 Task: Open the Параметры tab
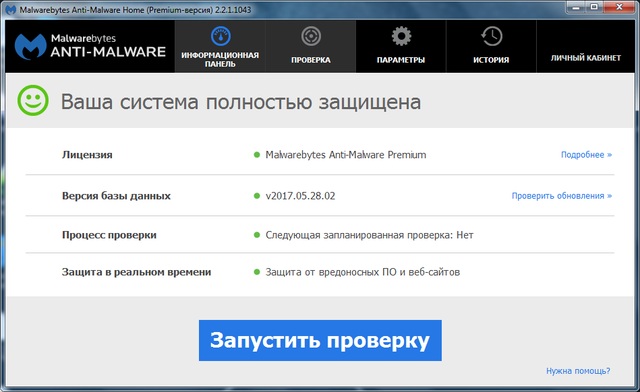pos(401,47)
